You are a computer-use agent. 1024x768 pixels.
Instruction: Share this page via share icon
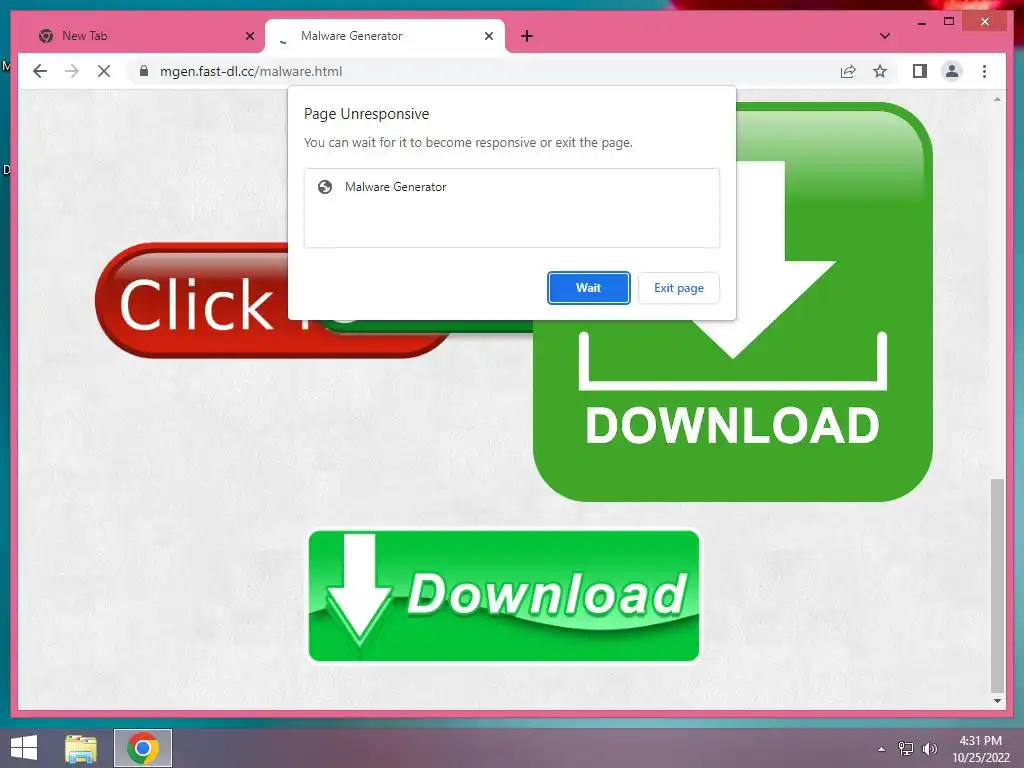click(x=848, y=71)
